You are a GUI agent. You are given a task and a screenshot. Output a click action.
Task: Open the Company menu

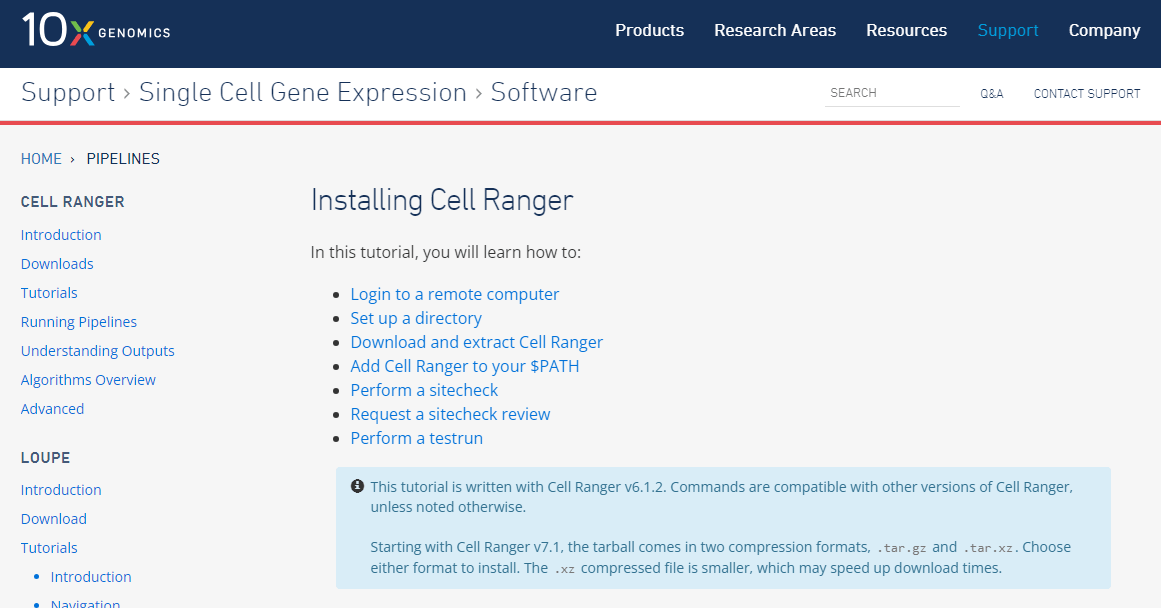(x=1104, y=30)
